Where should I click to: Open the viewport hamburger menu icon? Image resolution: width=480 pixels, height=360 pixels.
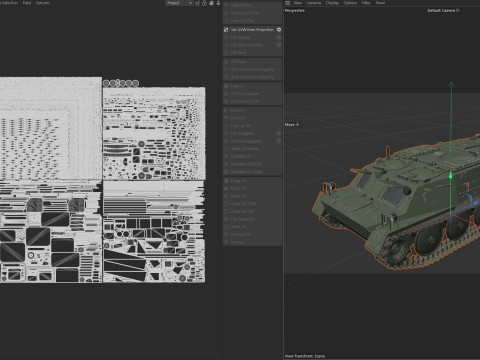pos(287,3)
